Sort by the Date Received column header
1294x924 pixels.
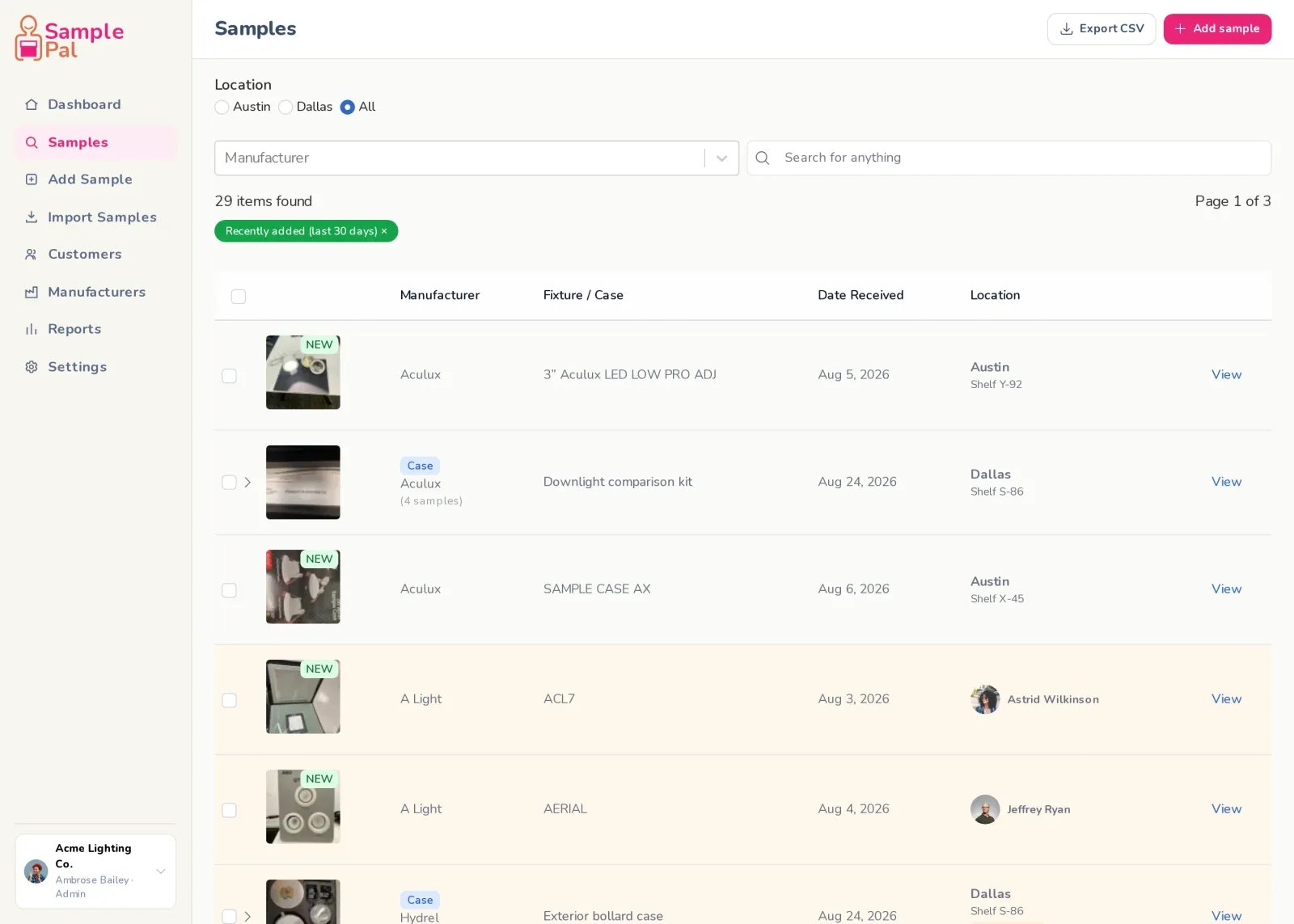tap(861, 295)
